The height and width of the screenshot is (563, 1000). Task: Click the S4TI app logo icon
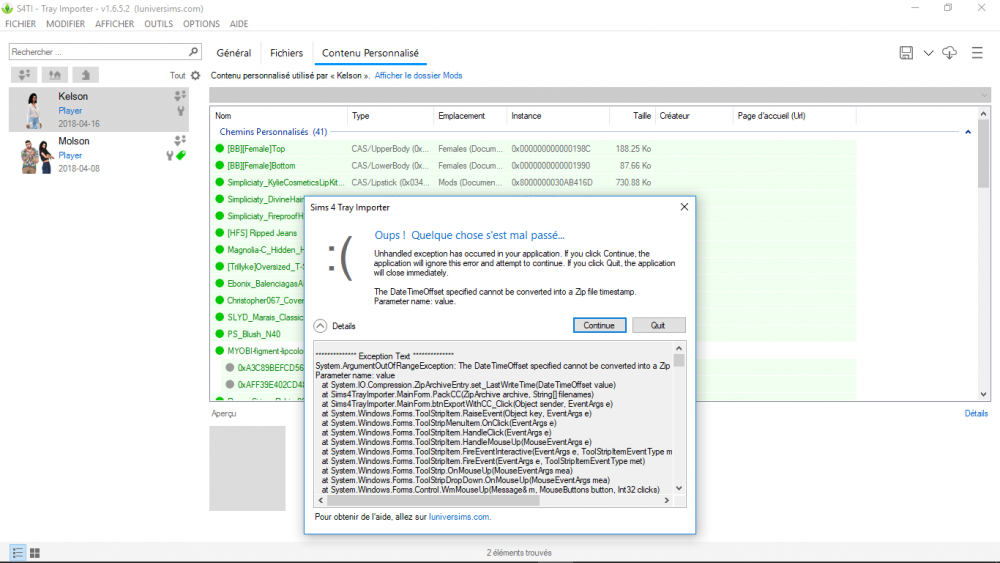(8, 8)
